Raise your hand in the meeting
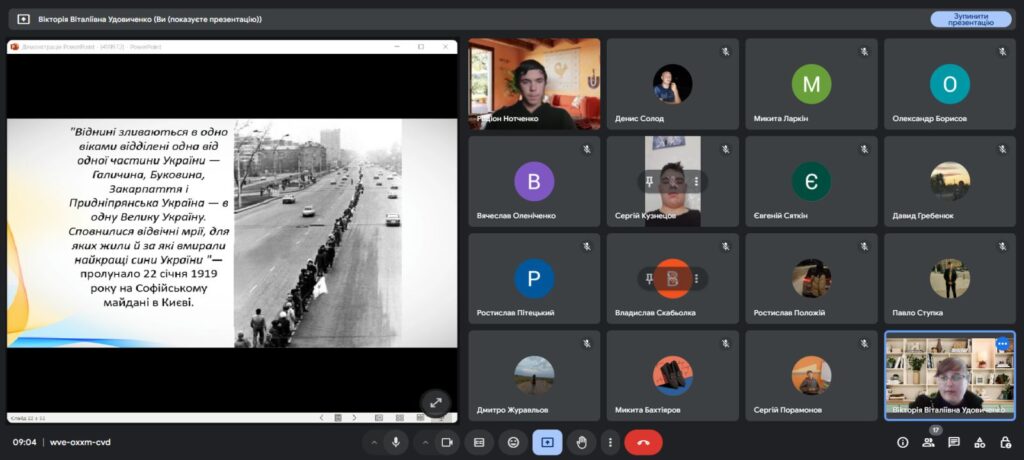 point(581,441)
